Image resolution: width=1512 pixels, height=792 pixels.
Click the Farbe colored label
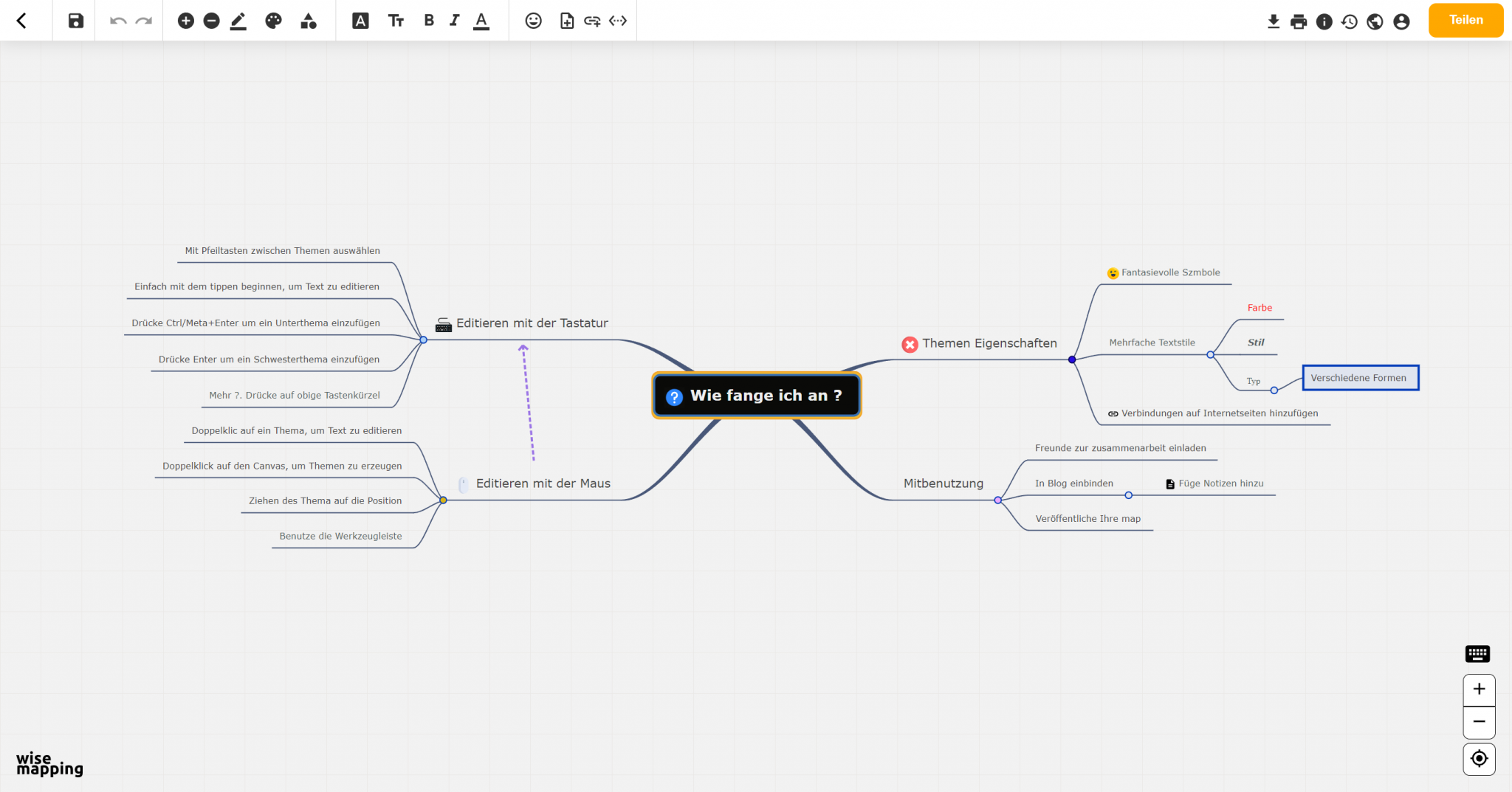(1259, 308)
